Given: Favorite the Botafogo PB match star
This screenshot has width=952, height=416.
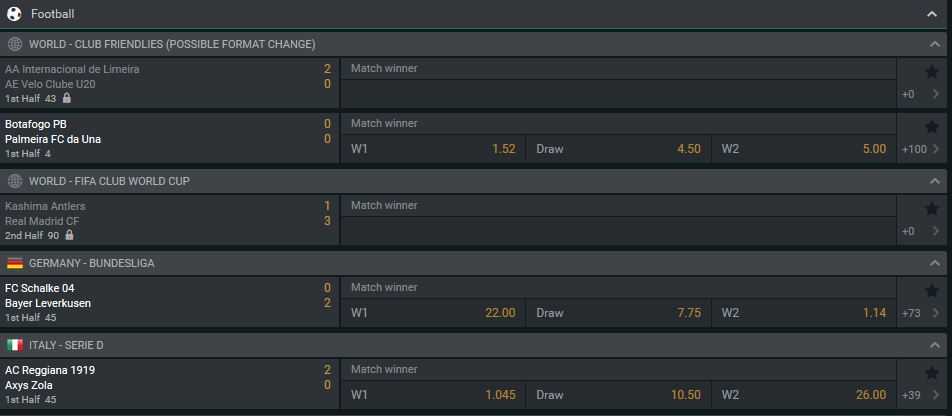Looking at the screenshot, I should coord(931,127).
